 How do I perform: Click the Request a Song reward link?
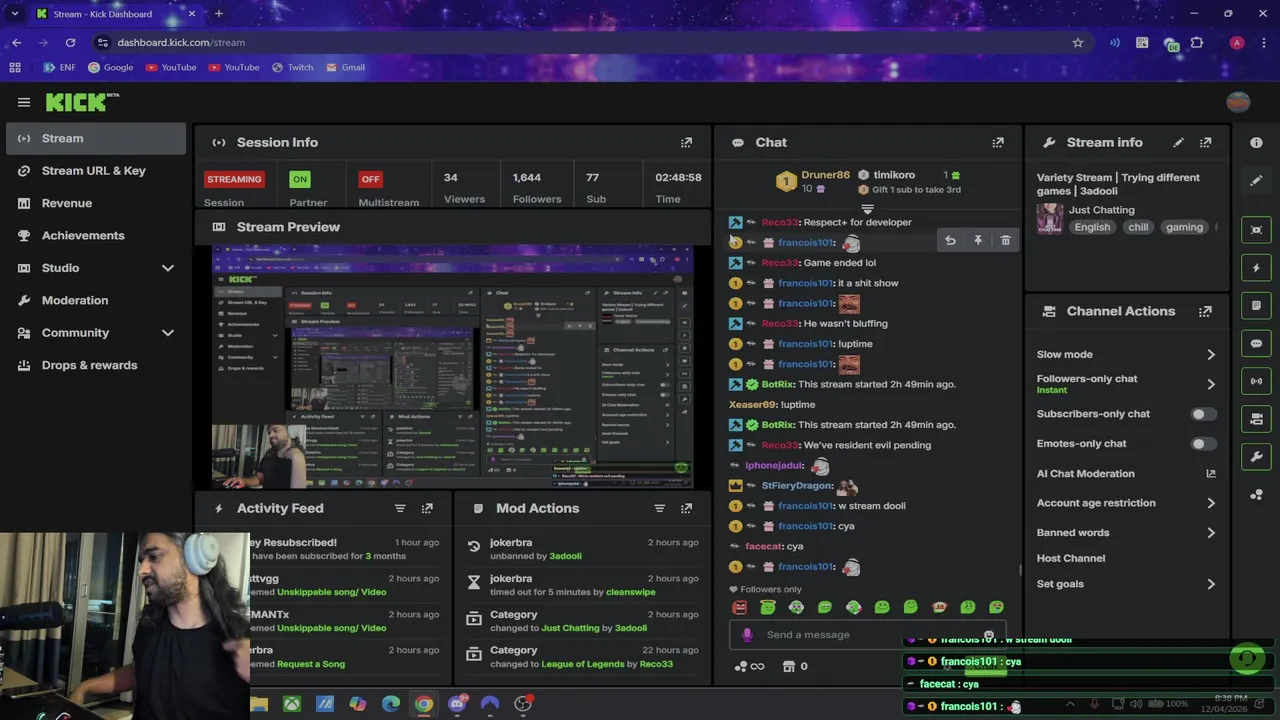tap(311, 664)
